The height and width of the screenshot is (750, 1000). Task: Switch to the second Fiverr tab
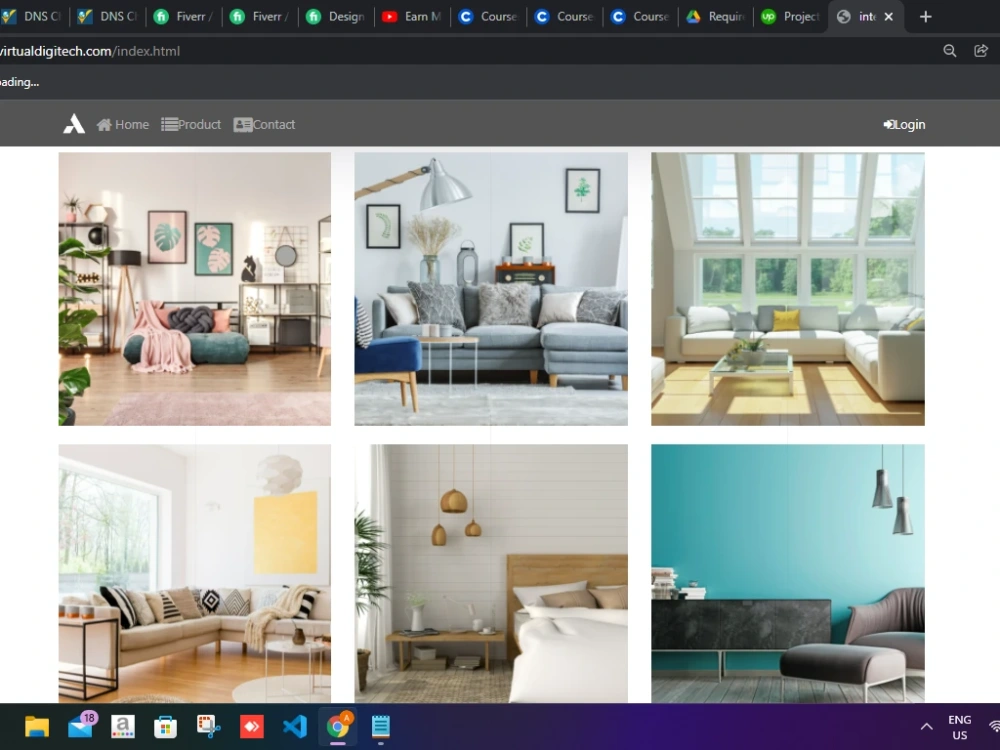(x=260, y=17)
